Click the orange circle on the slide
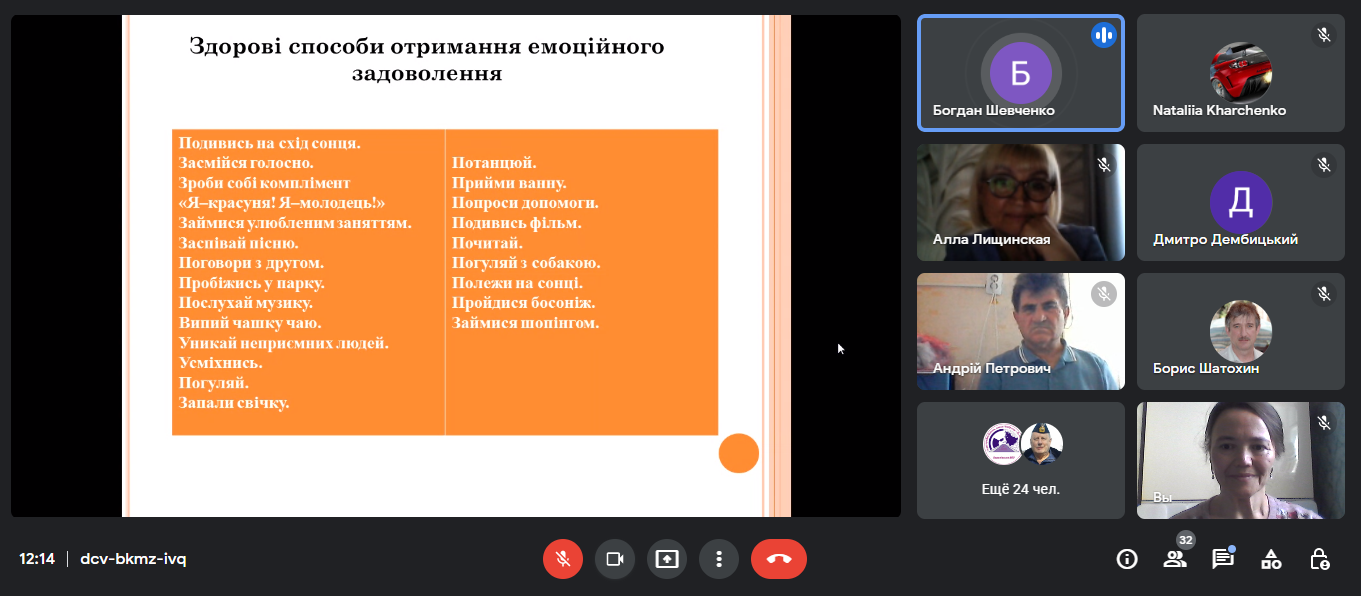The height and width of the screenshot is (596, 1361). pyautogui.click(x=739, y=453)
